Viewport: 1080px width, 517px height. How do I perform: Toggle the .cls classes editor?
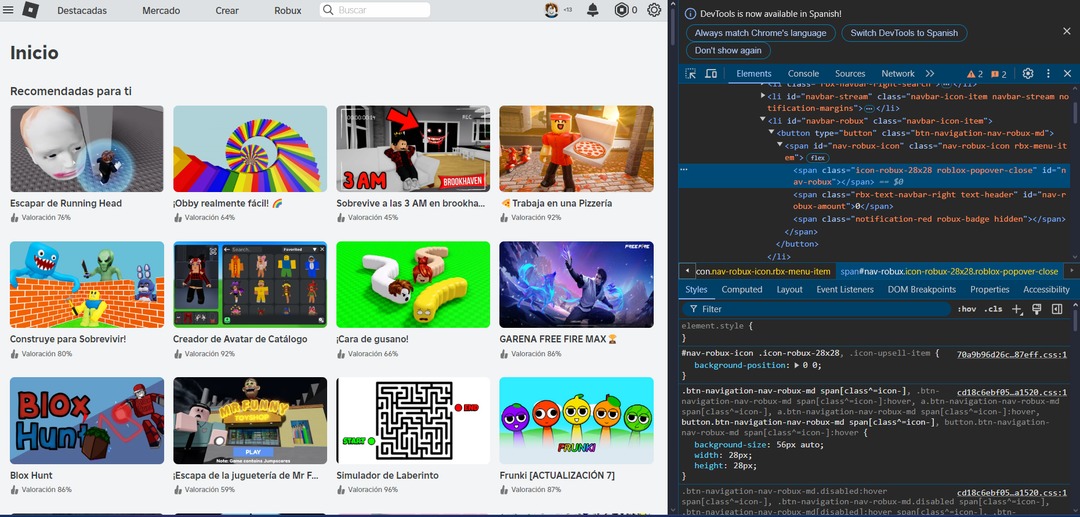(993, 309)
